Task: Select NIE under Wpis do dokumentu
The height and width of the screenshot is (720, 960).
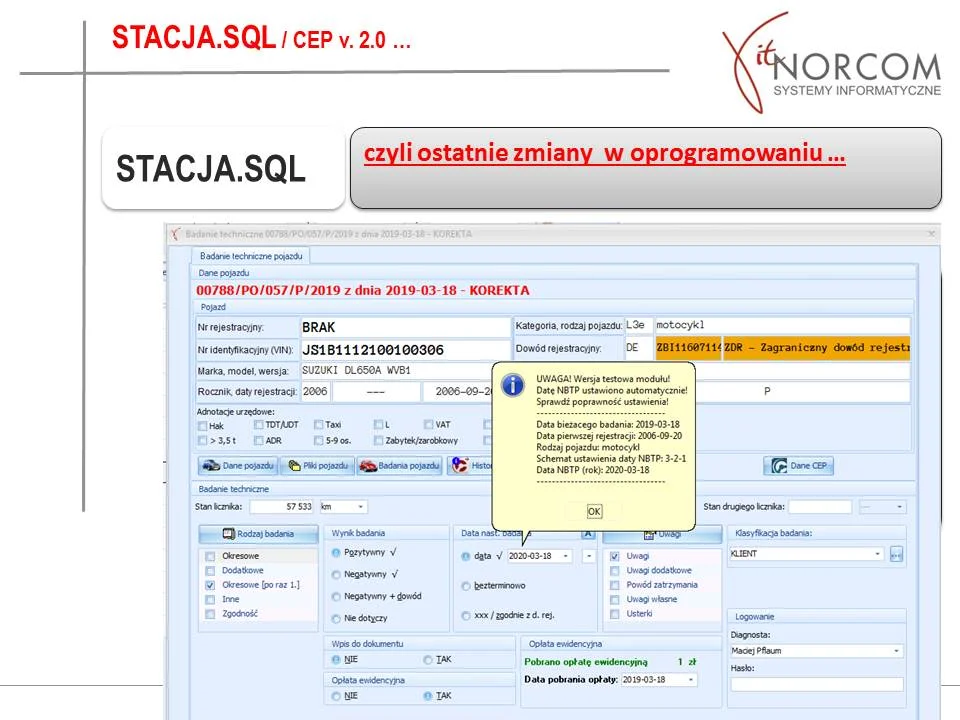Action: (x=336, y=660)
